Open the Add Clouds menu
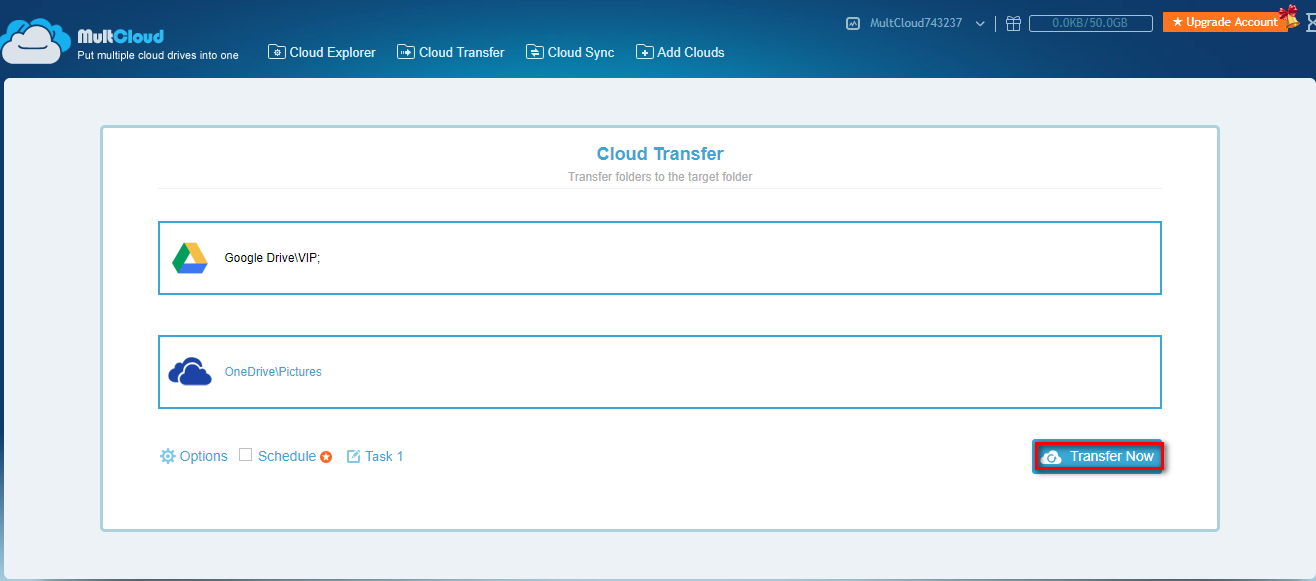Image resolution: width=1316 pixels, height=581 pixels. 680,52
